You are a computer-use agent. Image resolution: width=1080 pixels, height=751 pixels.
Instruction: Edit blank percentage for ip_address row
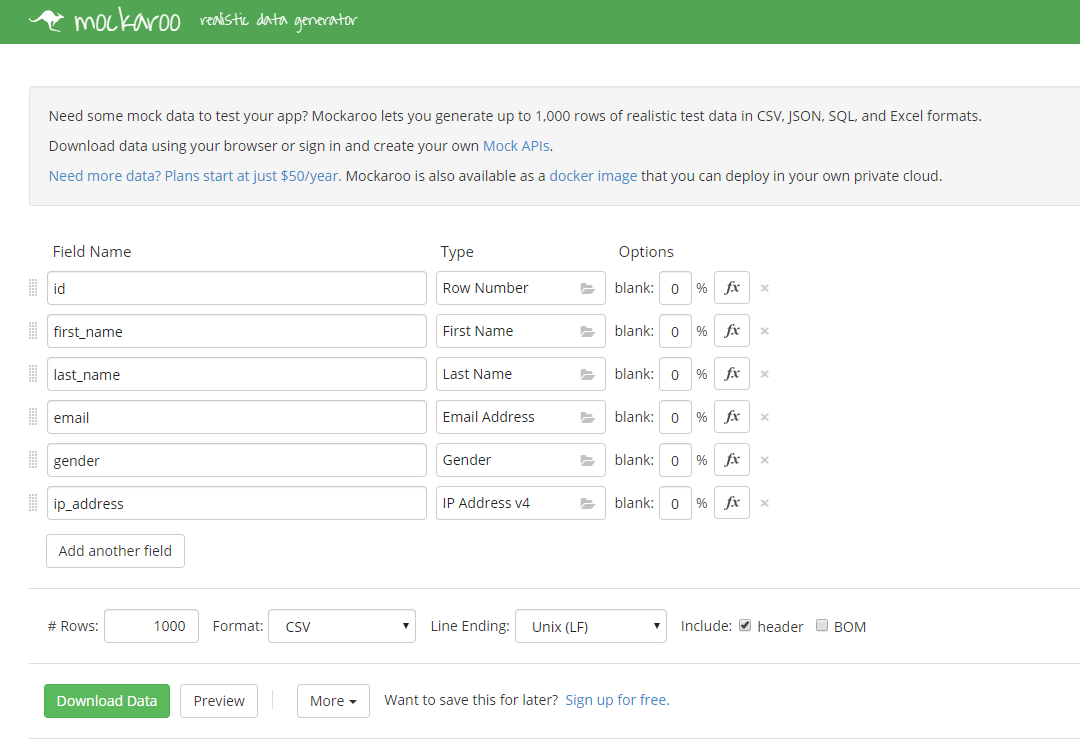(x=675, y=503)
